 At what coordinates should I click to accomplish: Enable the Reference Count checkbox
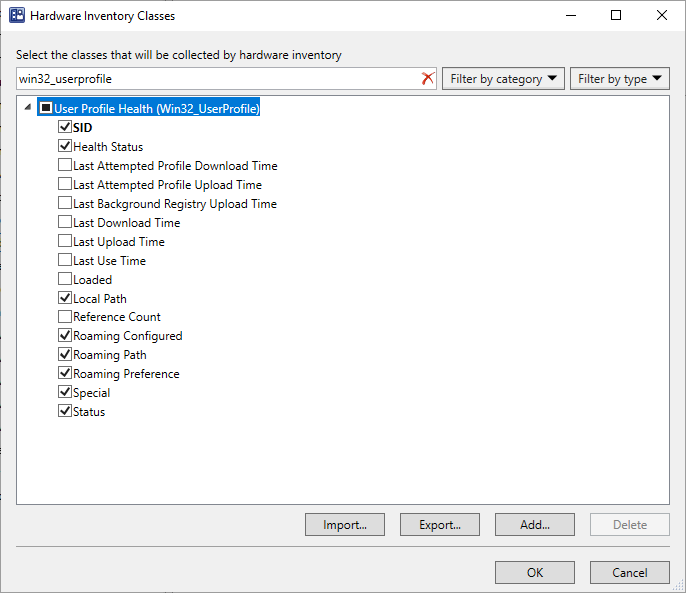click(65, 316)
